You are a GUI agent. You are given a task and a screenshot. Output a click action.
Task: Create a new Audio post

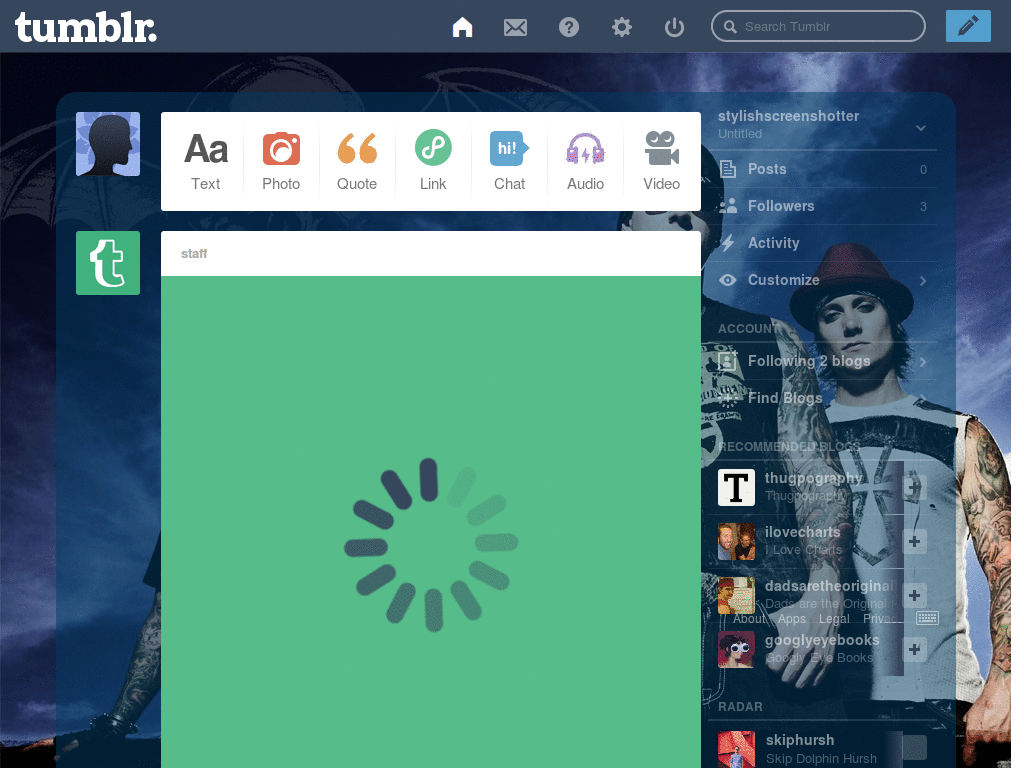tap(585, 161)
